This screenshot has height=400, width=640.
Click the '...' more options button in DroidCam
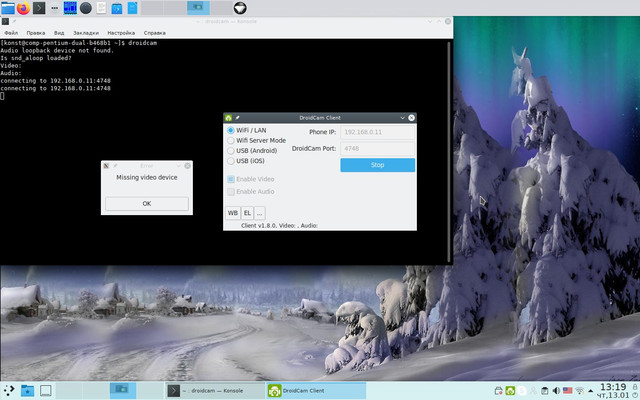tap(260, 213)
